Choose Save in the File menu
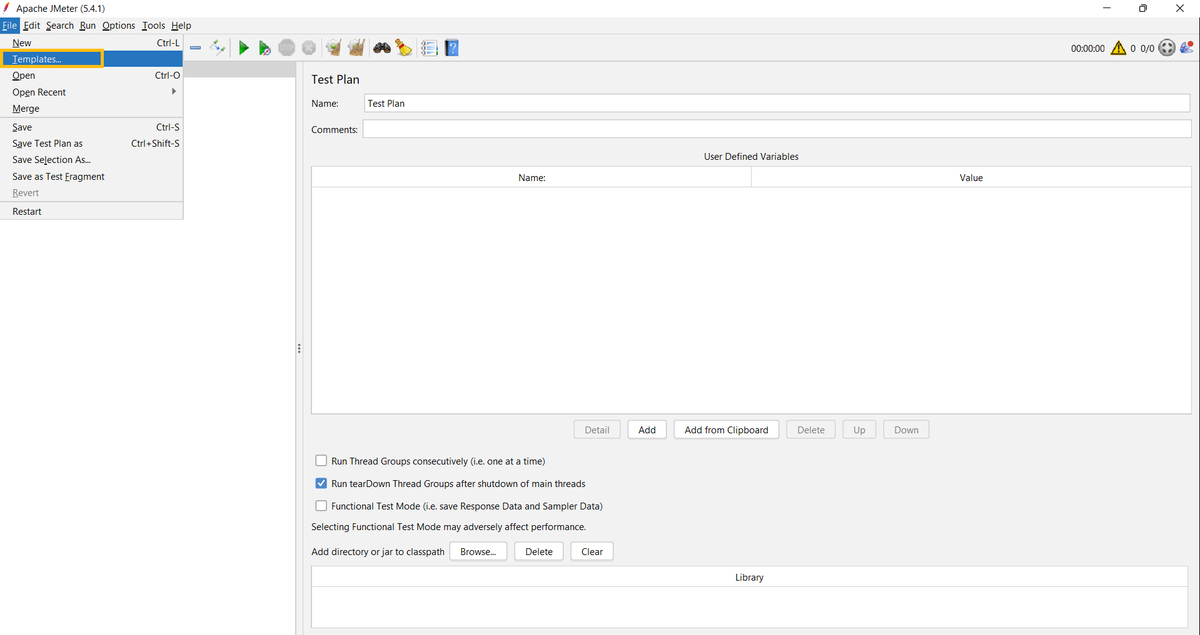The width and height of the screenshot is (1200, 635). point(91,127)
